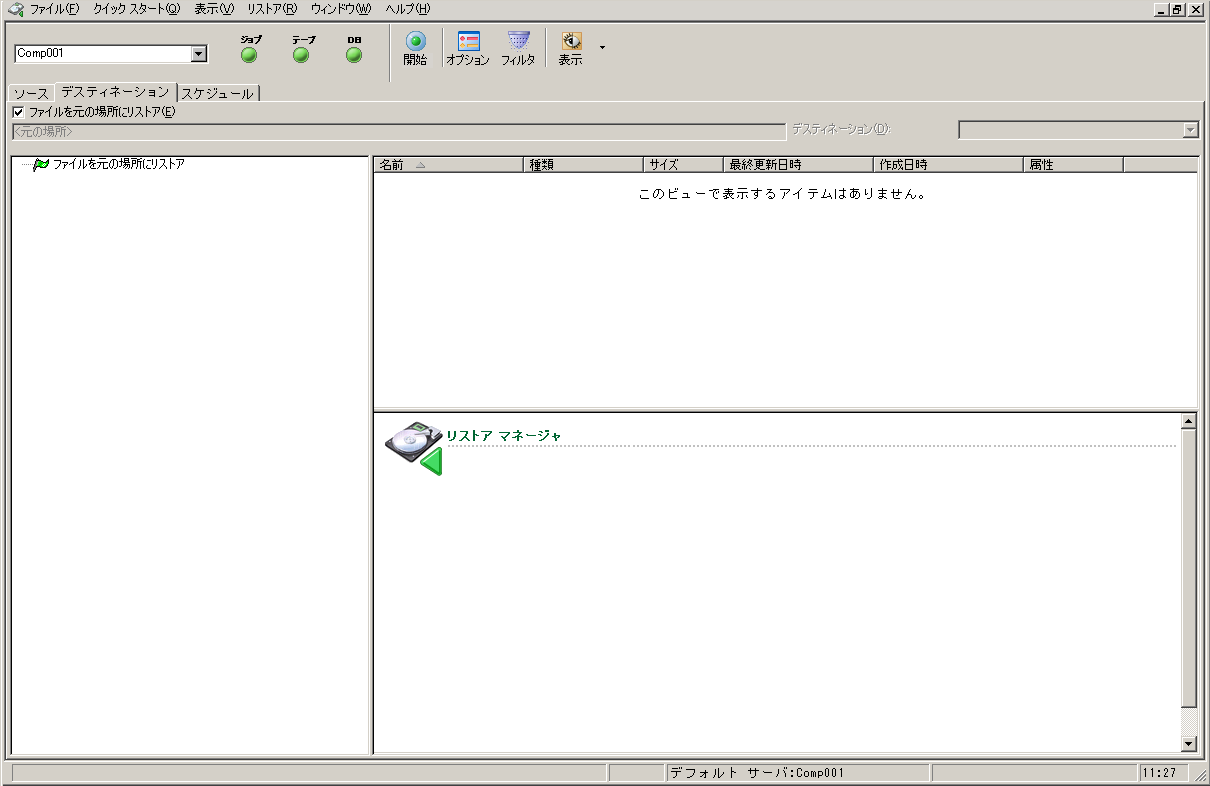Start the restore with 開始 button
This screenshot has height=786, width=1210.
[415, 49]
